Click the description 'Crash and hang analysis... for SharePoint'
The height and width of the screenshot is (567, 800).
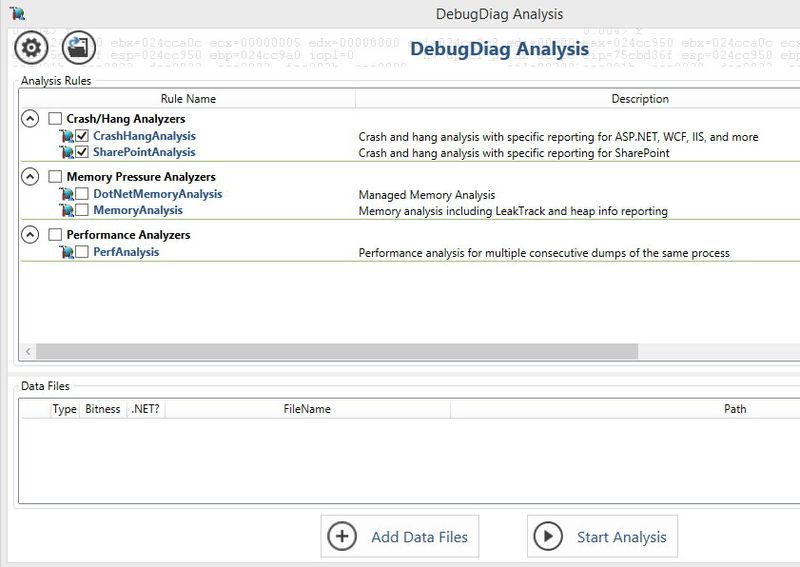[x=514, y=153]
